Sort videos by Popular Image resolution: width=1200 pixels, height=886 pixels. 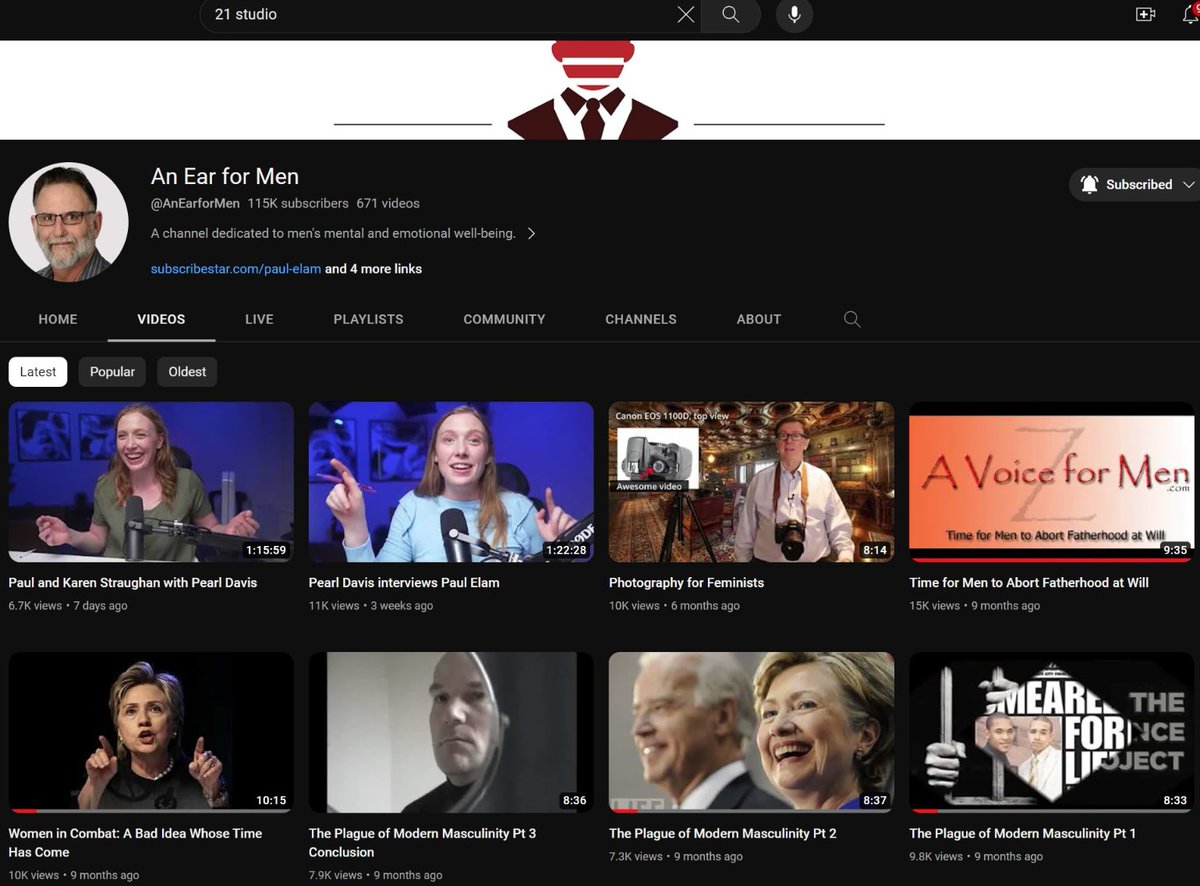point(112,371)
